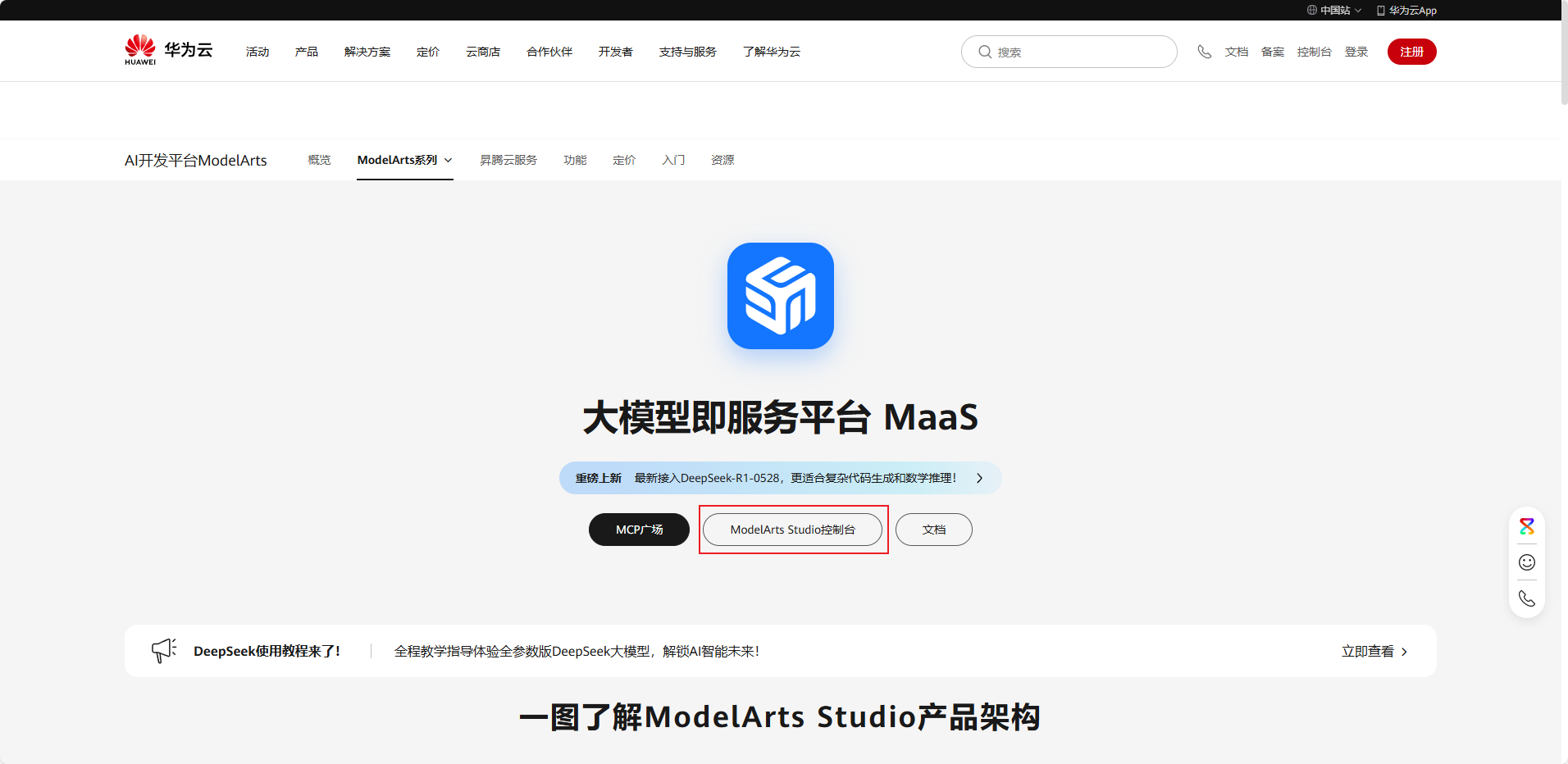1568x764 pixels.
Task: Open the 产品 menu
Action: coord(307,52)
